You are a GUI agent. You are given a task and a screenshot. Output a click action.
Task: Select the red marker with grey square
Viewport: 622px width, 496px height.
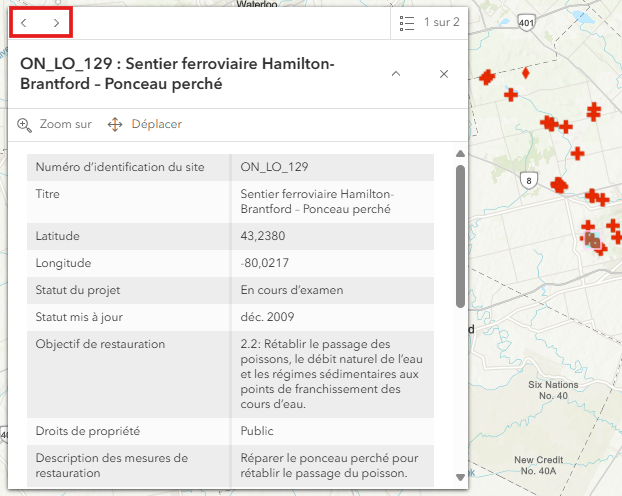click(593, 240)
